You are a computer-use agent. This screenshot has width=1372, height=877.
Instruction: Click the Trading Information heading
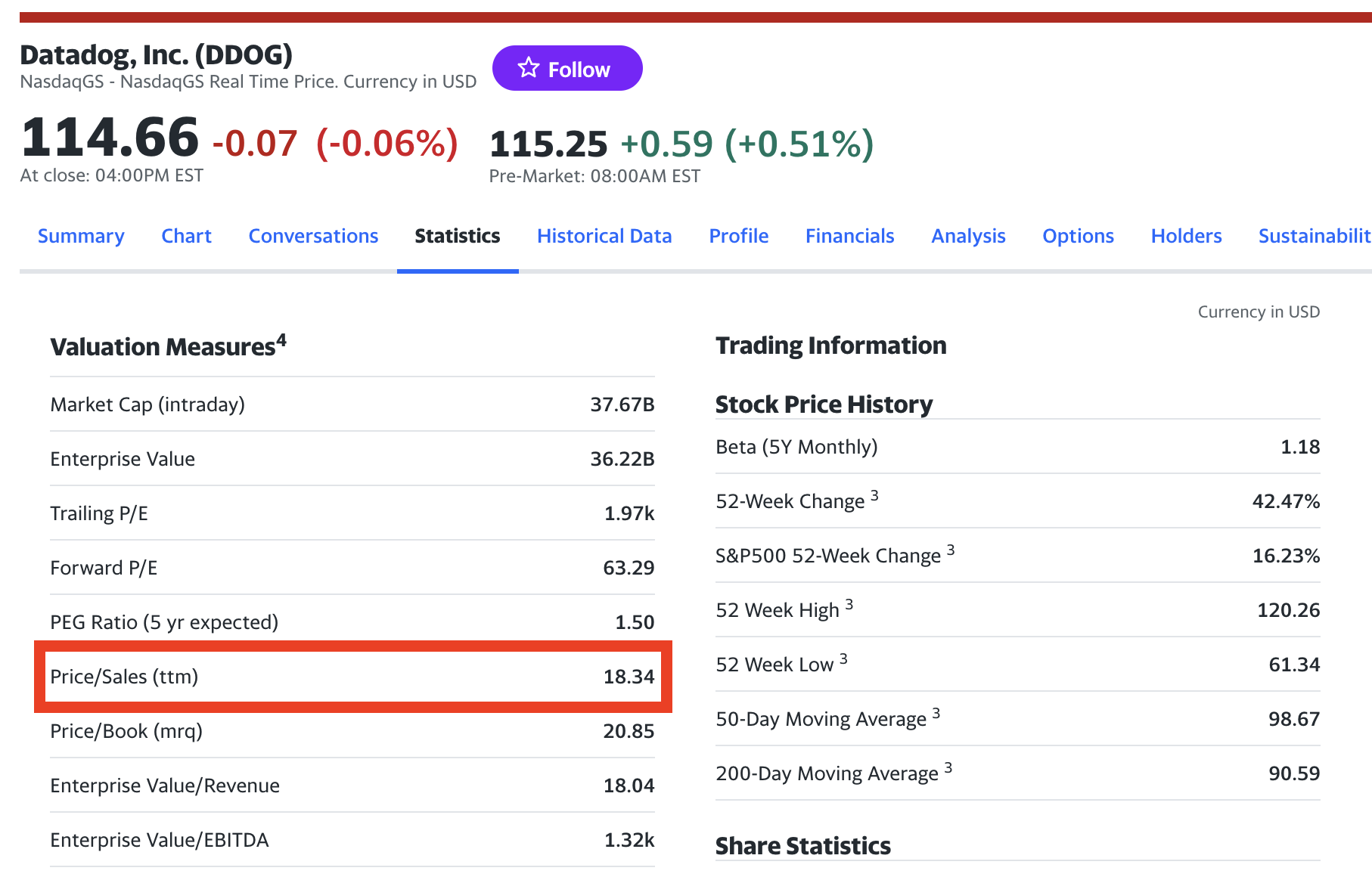[830, 346]
